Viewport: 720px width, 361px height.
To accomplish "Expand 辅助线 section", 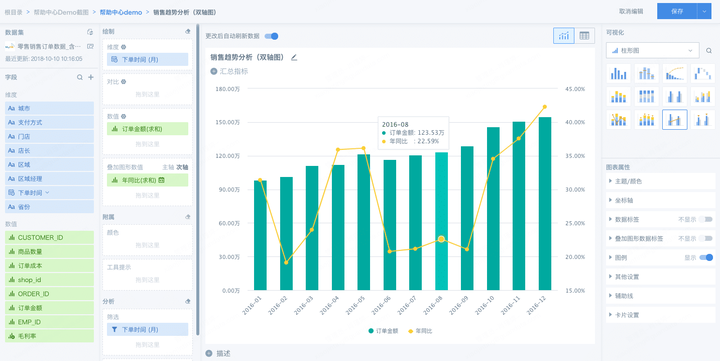I will [660, 296].
